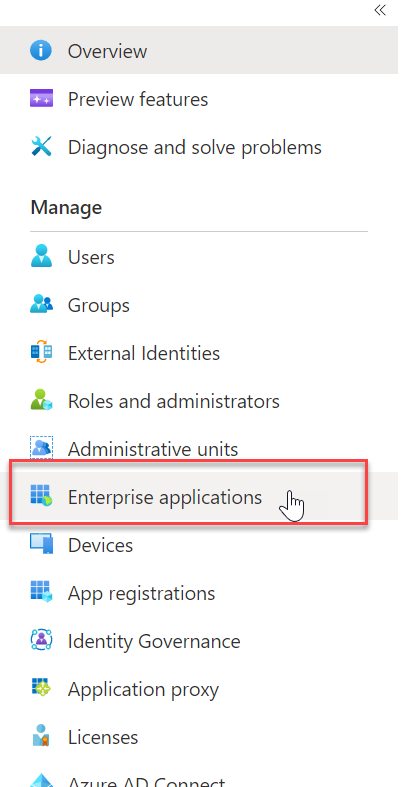
Task: Click the Users person icon
Action: pos(41,256)
